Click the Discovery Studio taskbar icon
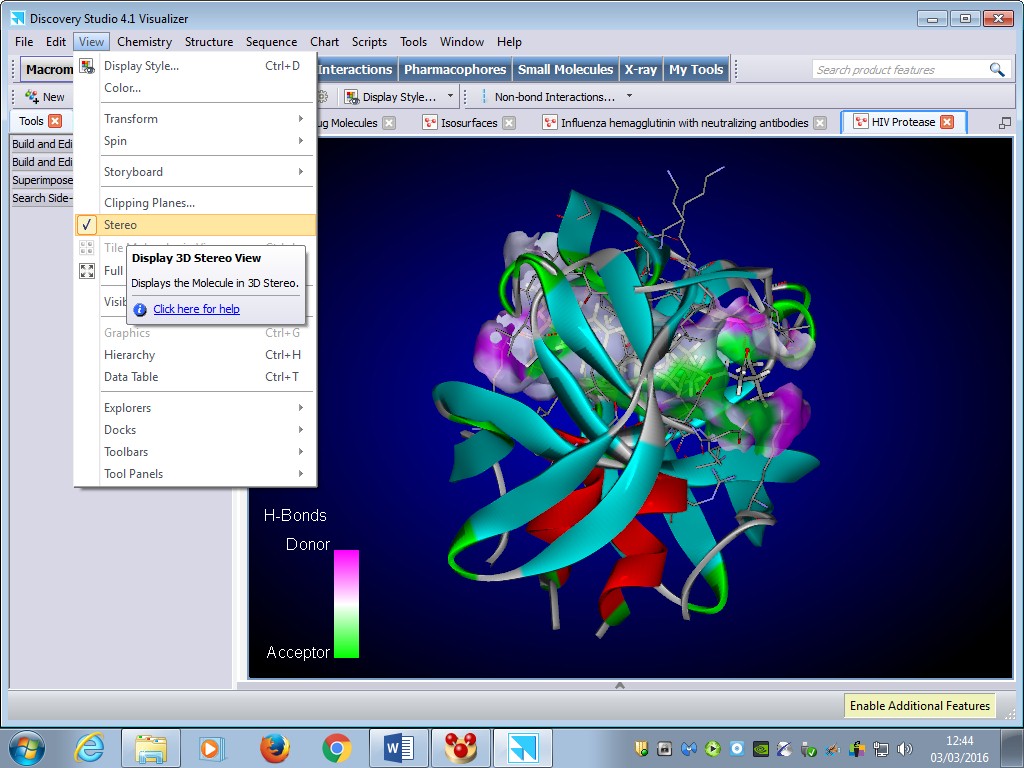The height and width of the screenshot is (768, 1024). pos(522,747)
